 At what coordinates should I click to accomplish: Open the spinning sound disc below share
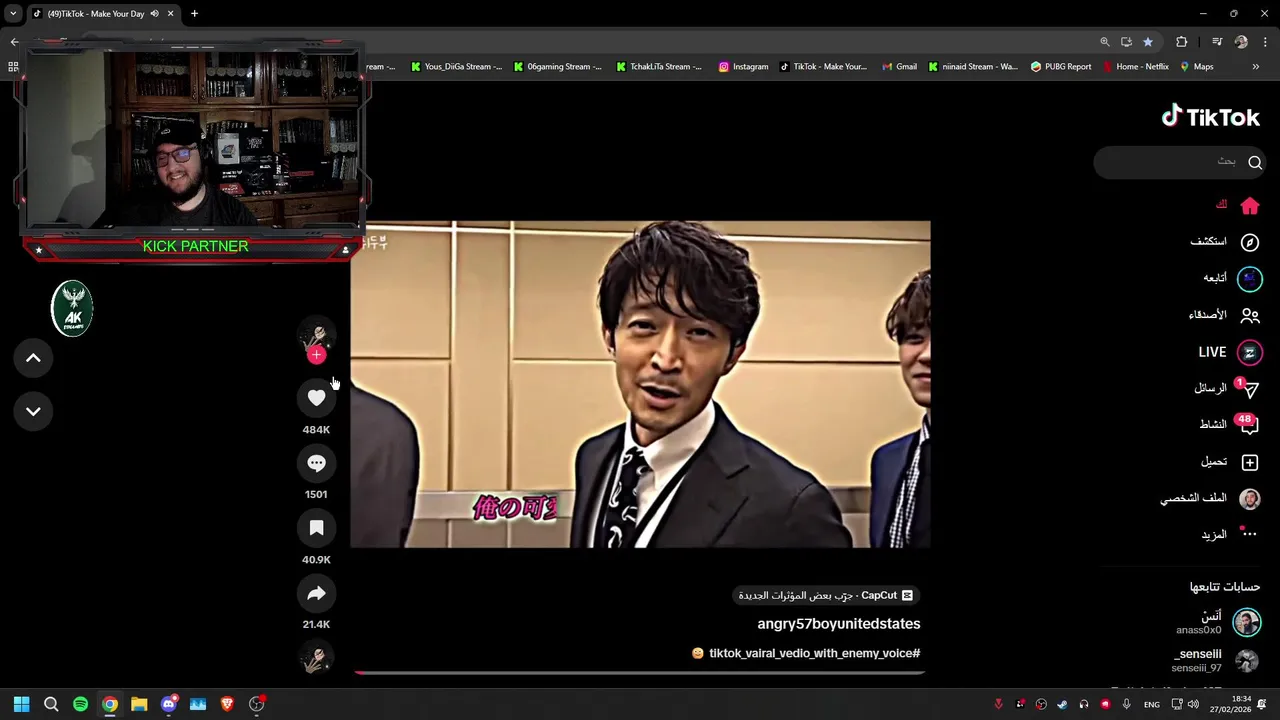tap(316, 658)
